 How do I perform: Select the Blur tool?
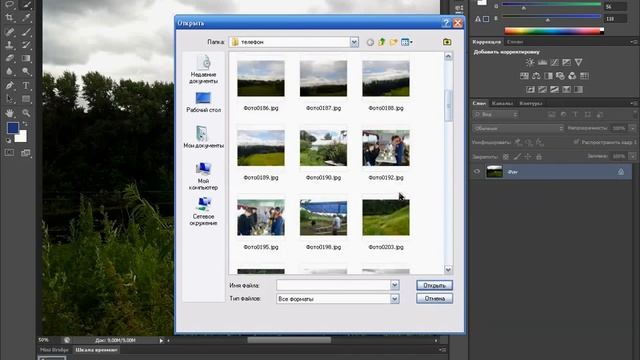pyautogui.click(x=9, y=72)
